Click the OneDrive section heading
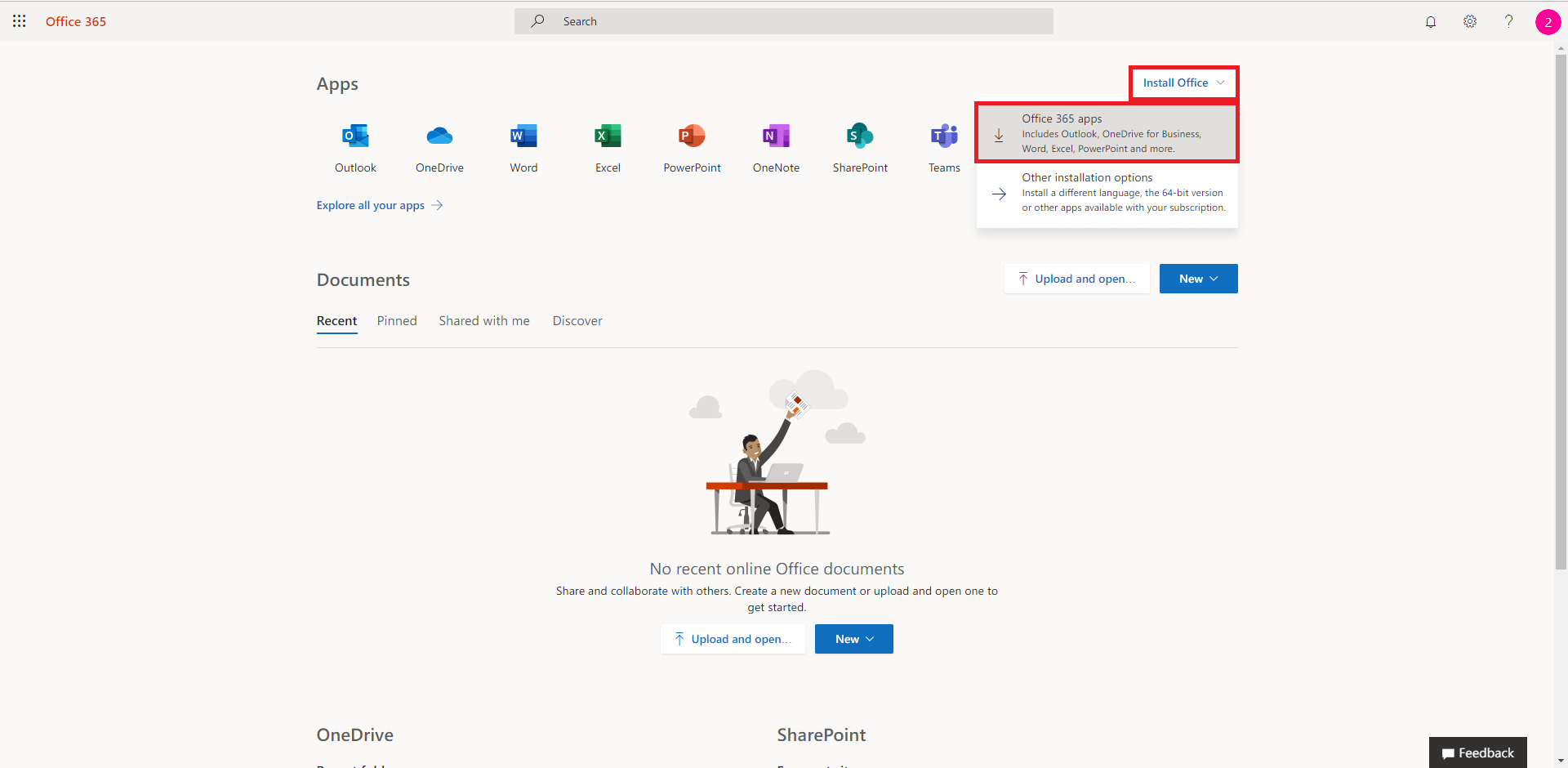Screen dimensions: 1568x768 (355, 735)
